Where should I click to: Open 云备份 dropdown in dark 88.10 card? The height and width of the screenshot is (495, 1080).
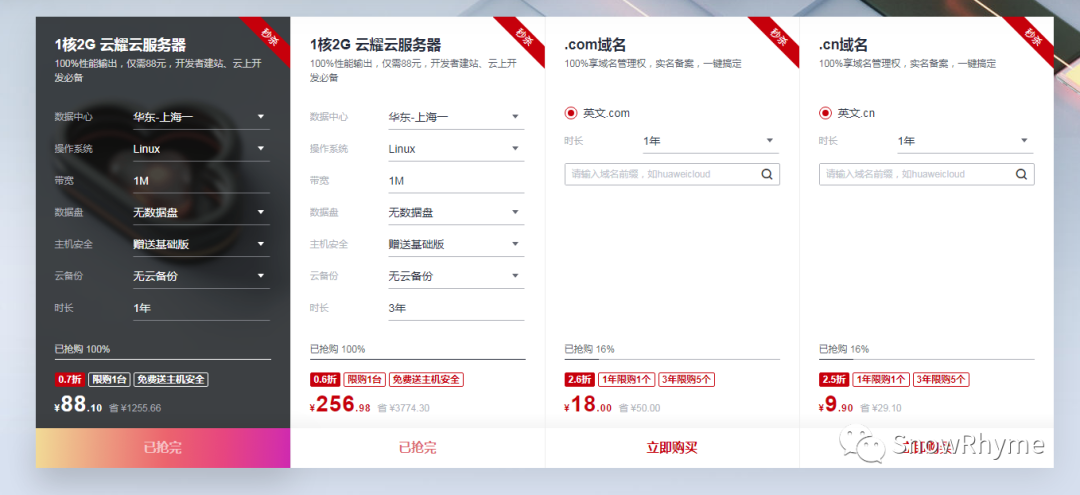(201, 276)
